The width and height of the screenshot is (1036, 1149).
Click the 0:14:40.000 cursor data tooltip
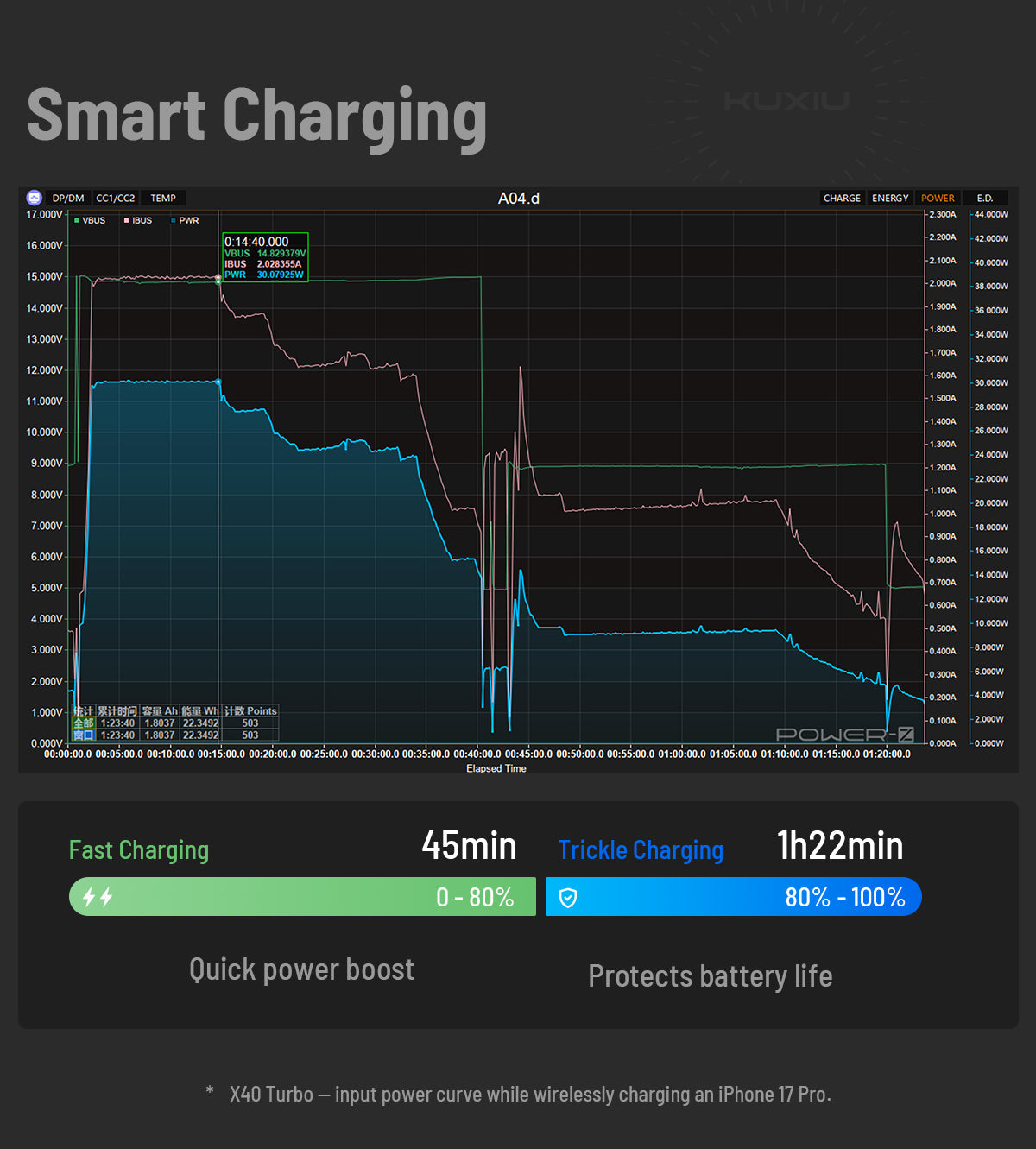click(265, 257)
